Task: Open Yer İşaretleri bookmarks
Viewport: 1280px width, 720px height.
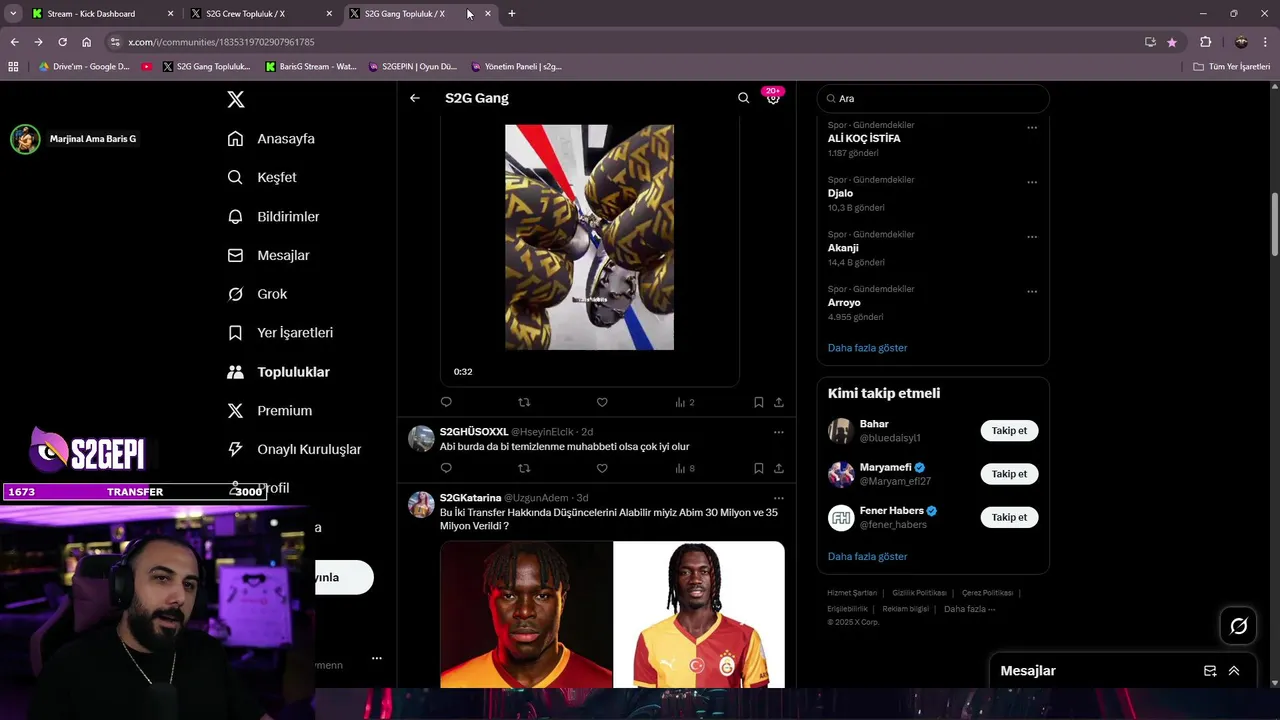Action: (x=281, y=333)
